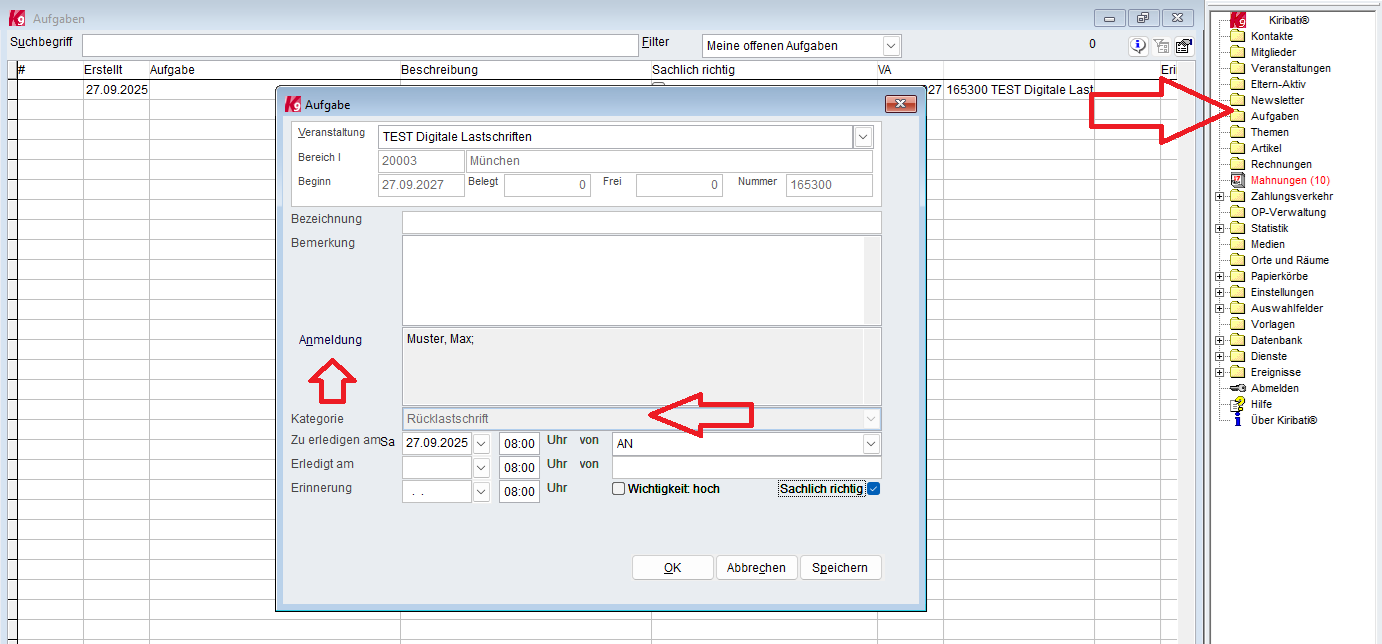Click the Abmelden key icon
The height and width of the screenshot is (644, 1382).
1237,388
